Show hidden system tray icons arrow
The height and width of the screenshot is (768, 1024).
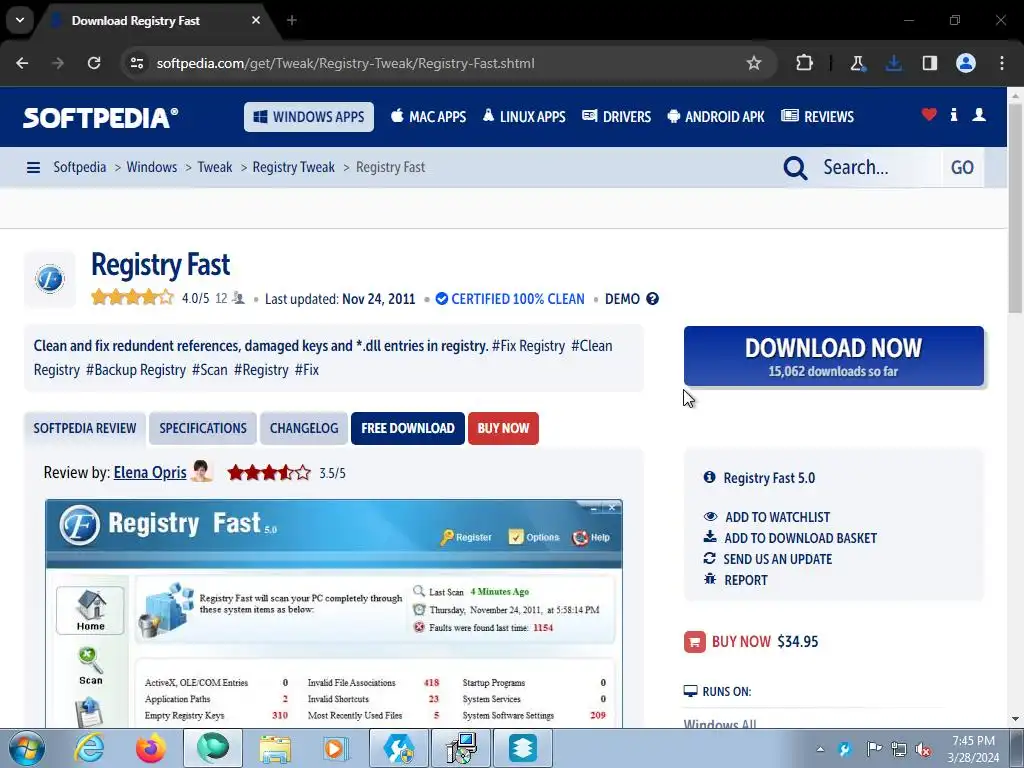pos(820,749)
